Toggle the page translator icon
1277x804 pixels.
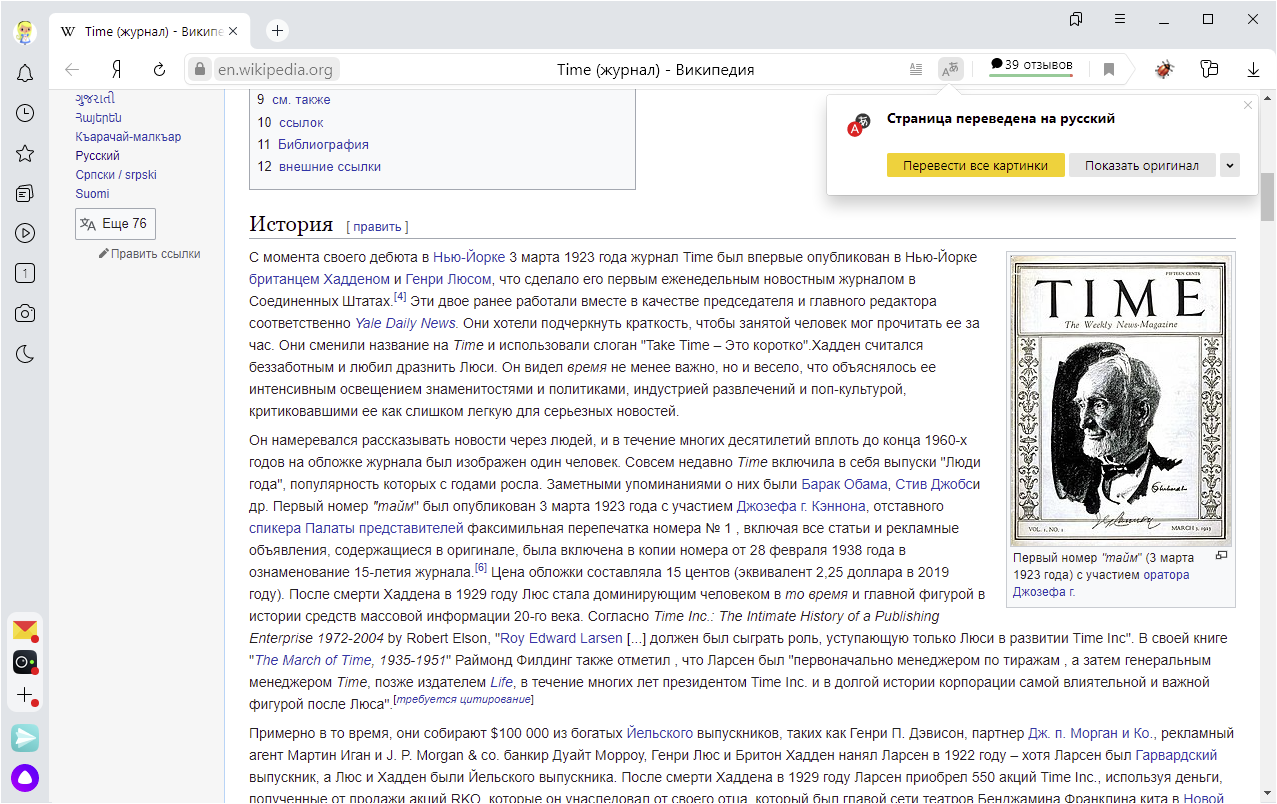point(950,70)
